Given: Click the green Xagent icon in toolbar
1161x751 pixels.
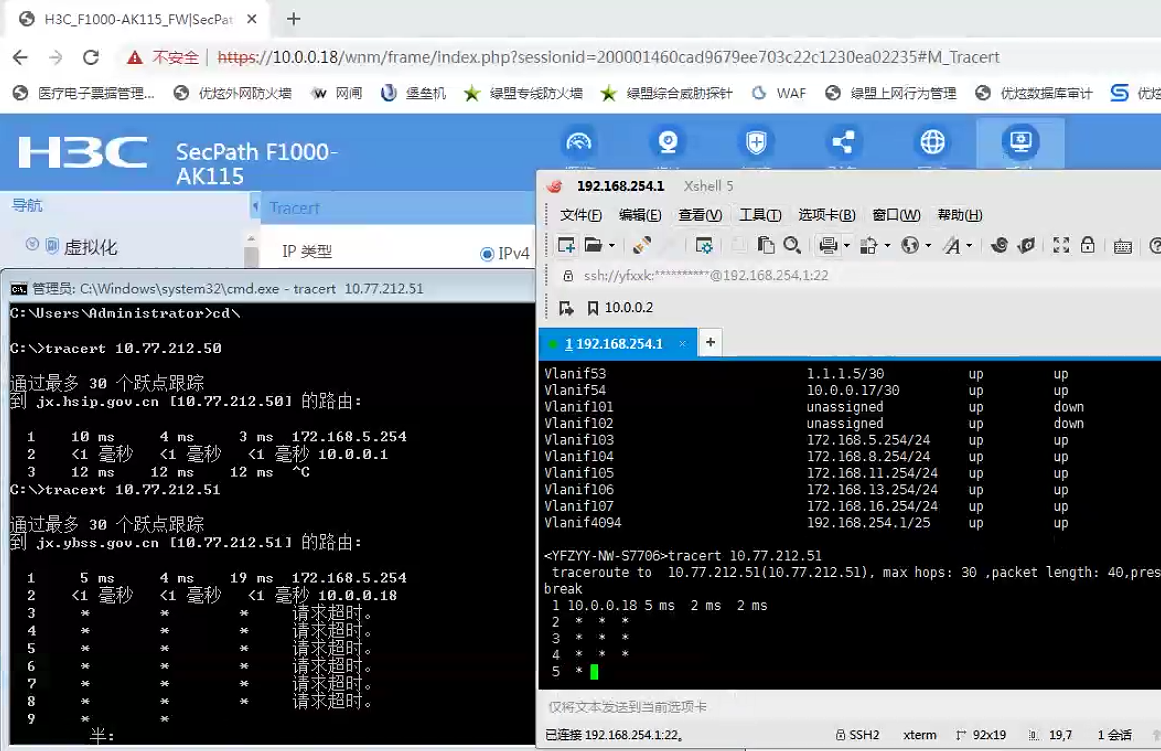Looking at the screenshot, I should 1026,245.
